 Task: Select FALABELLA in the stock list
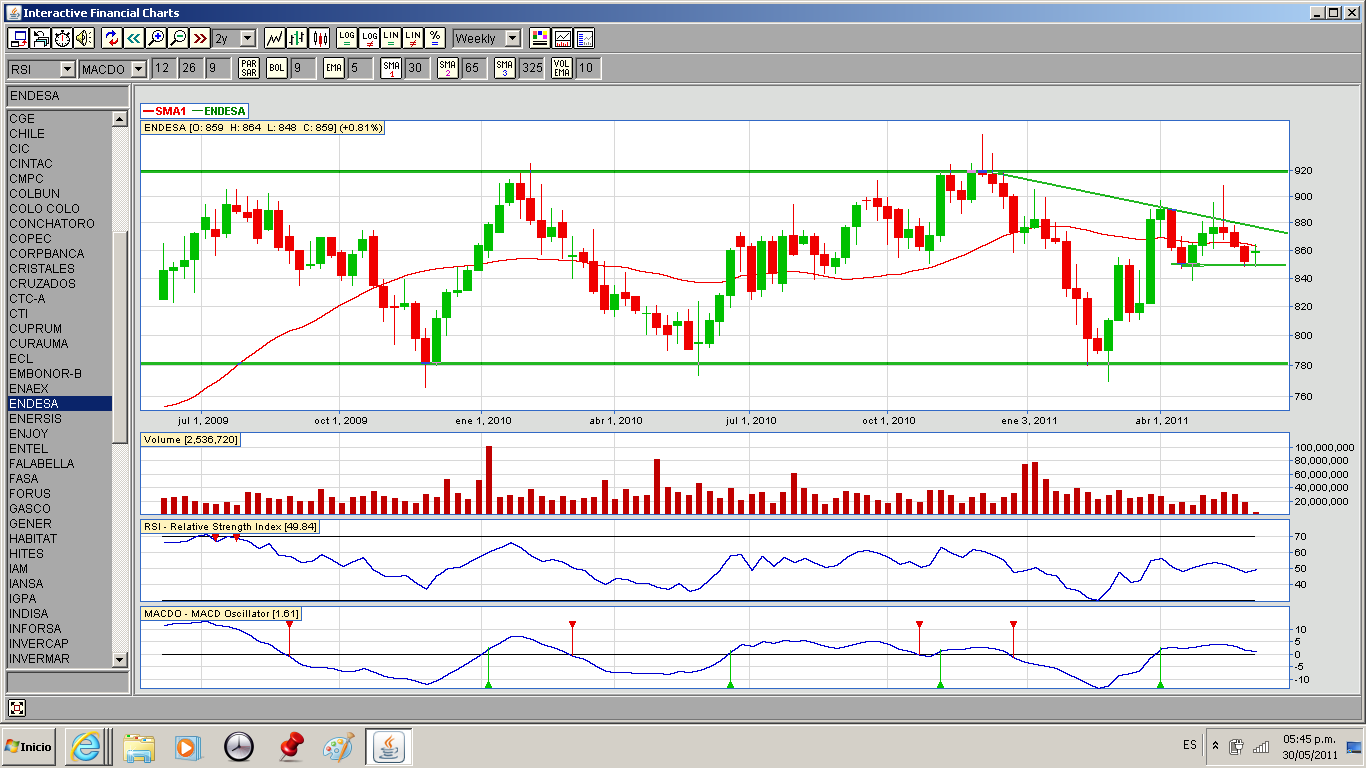pyautogui.click(x=60, y=463)
